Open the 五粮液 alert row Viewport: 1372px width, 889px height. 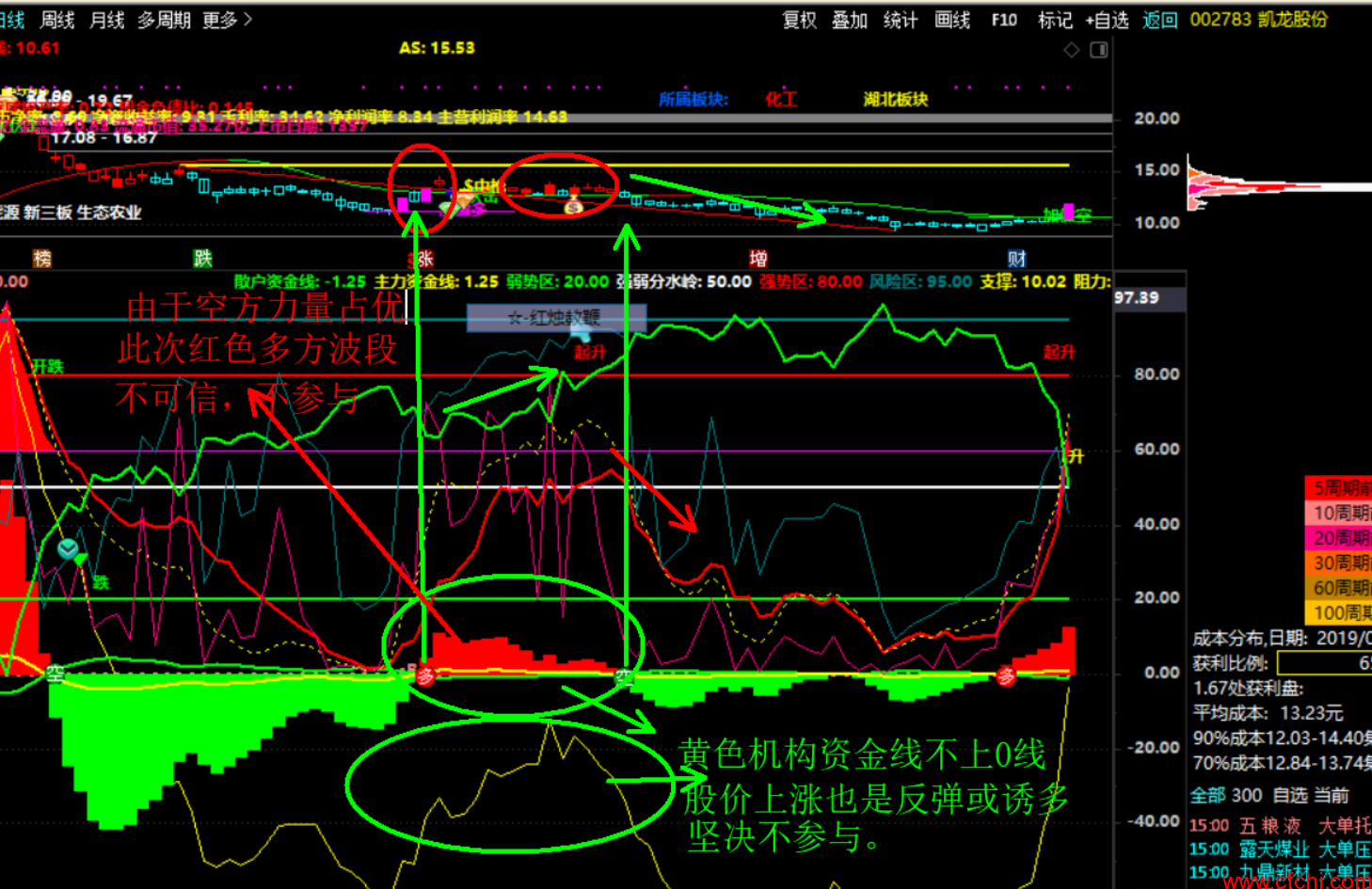click(x=1281, y=826)
